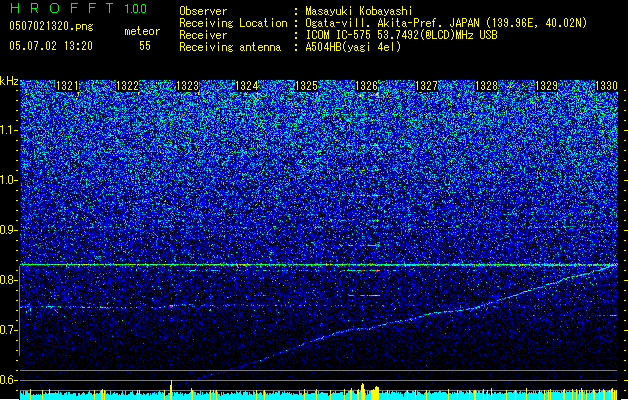Image resolution: width=629 pixels, height=400 pixels.
Task: Click the 1330 time marker
Action: (606, 86)
